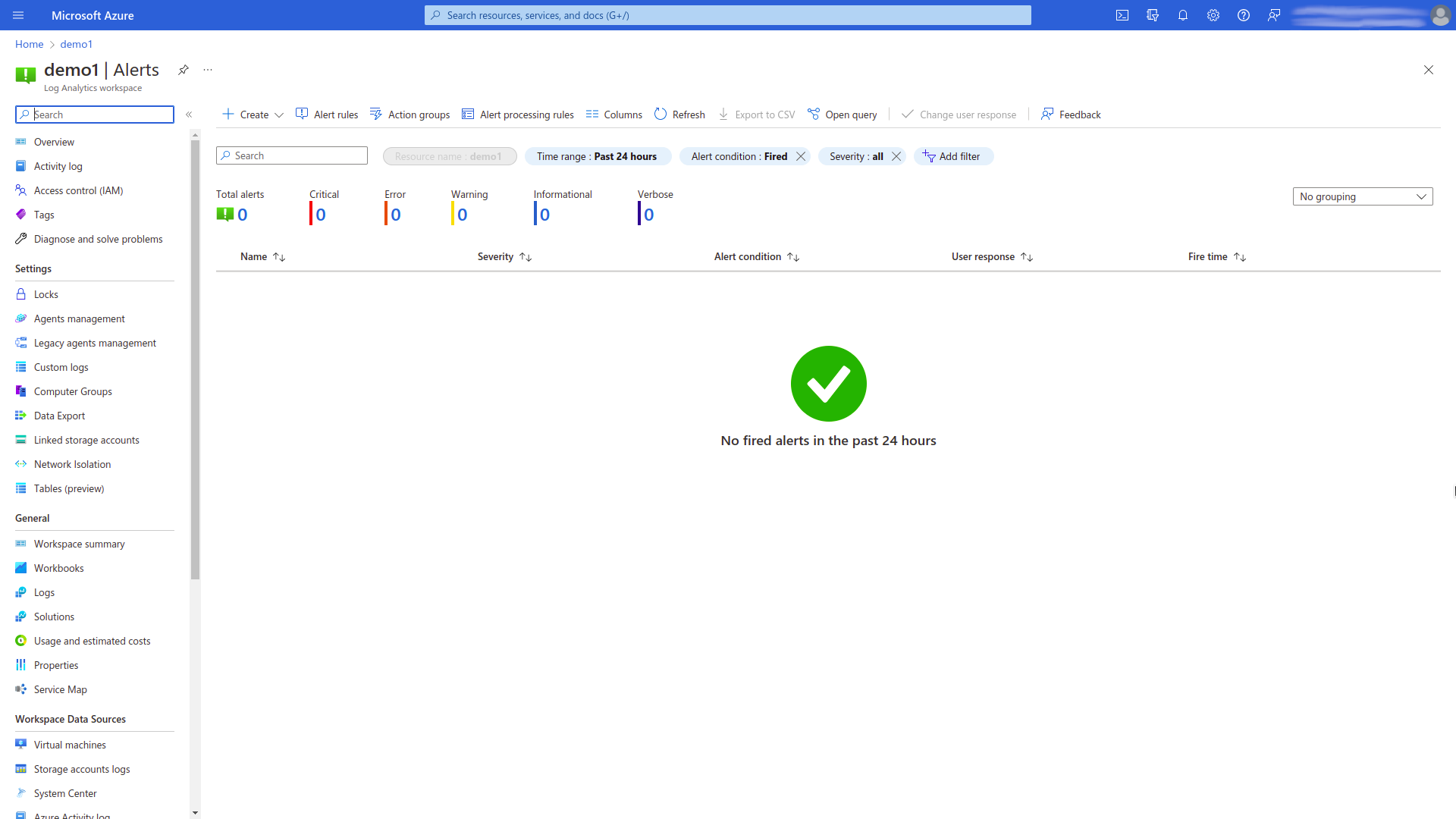Open Severity all filter
Viewport: 1456px width, 819px height.
point(856,156)
